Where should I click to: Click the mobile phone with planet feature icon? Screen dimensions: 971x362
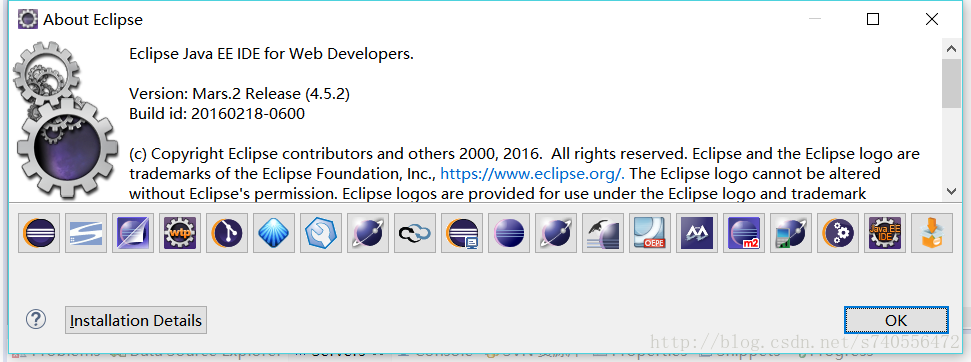[x=791, y=233]
